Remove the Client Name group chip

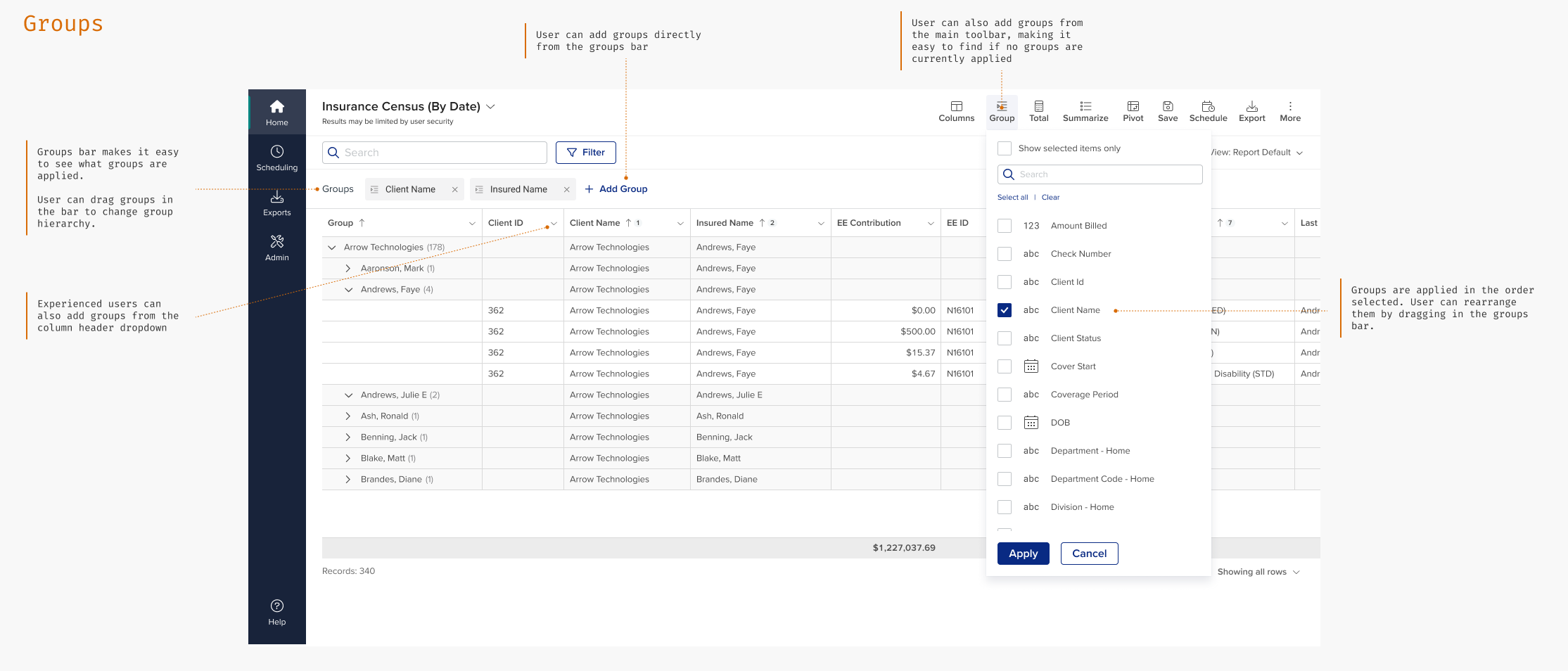pyautogui.click(x=455, y=189)
